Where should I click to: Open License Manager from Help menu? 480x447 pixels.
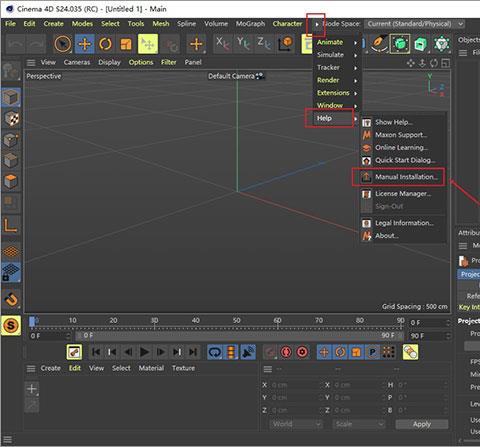click(x=403, y=194)
